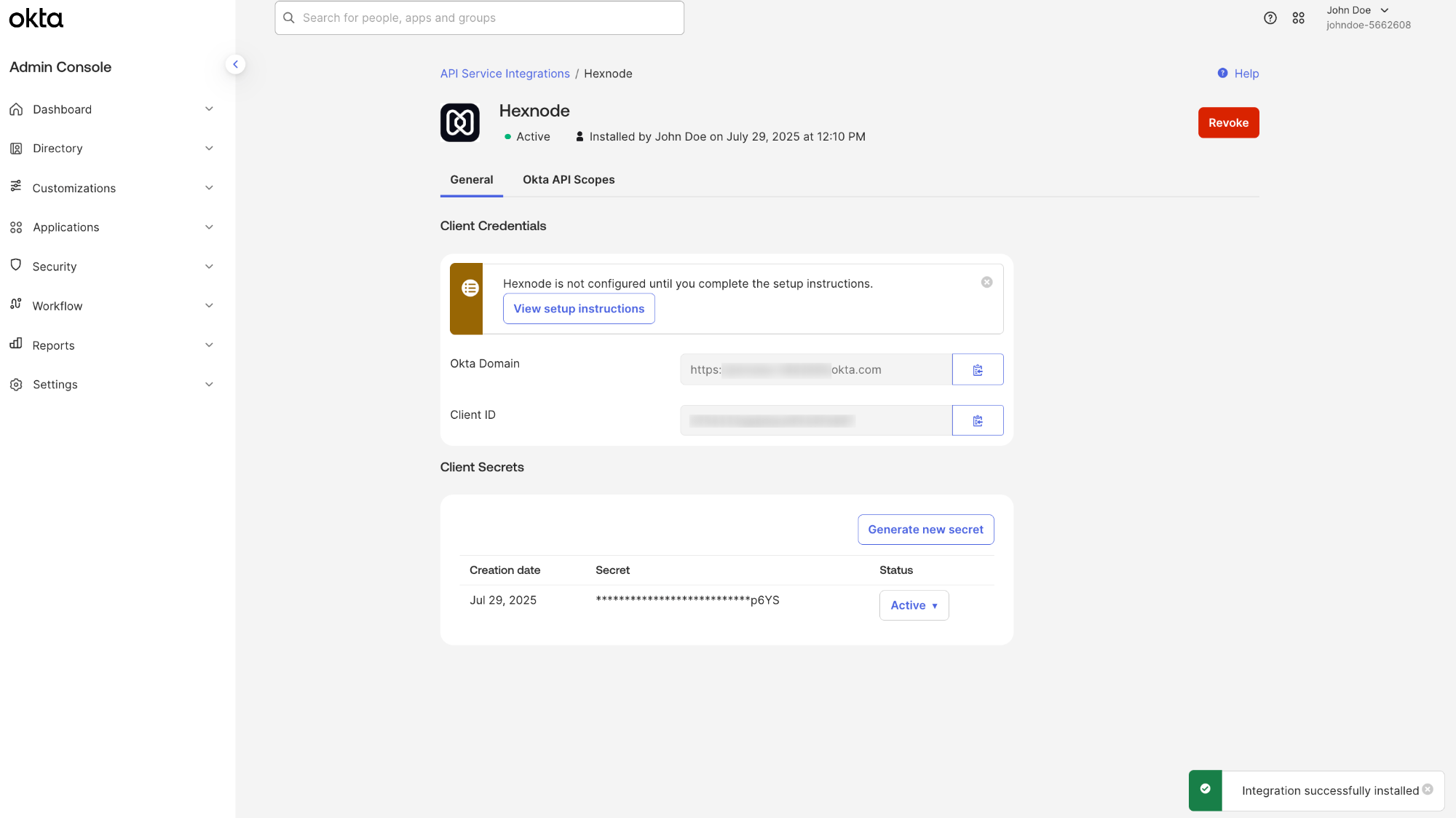This screenshot has width=1456, height=818.
Task: Click the Security shield icon
Action: (x=16, y=265)
